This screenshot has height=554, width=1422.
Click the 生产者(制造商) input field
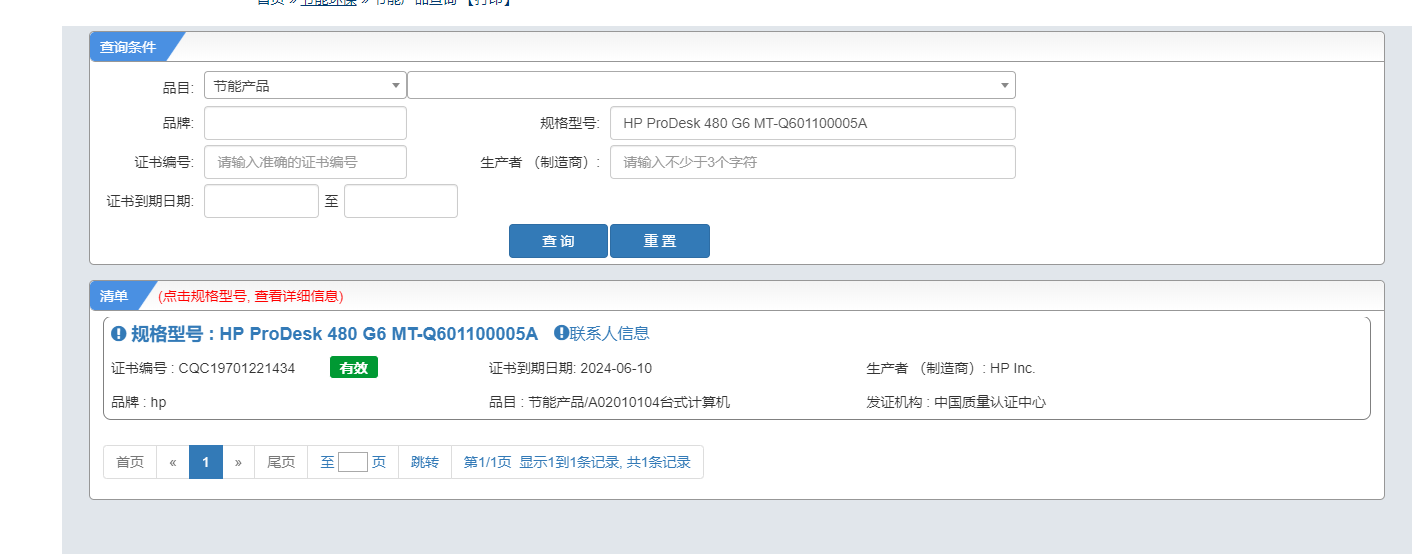[x=812, y=162]
